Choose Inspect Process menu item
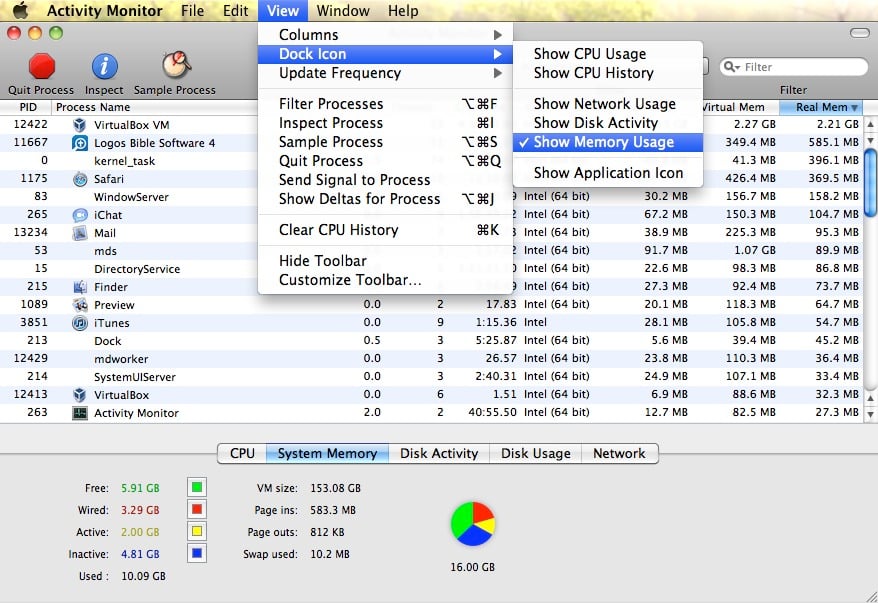Screen dimensions: 878x603 click(x=385, y=123)
